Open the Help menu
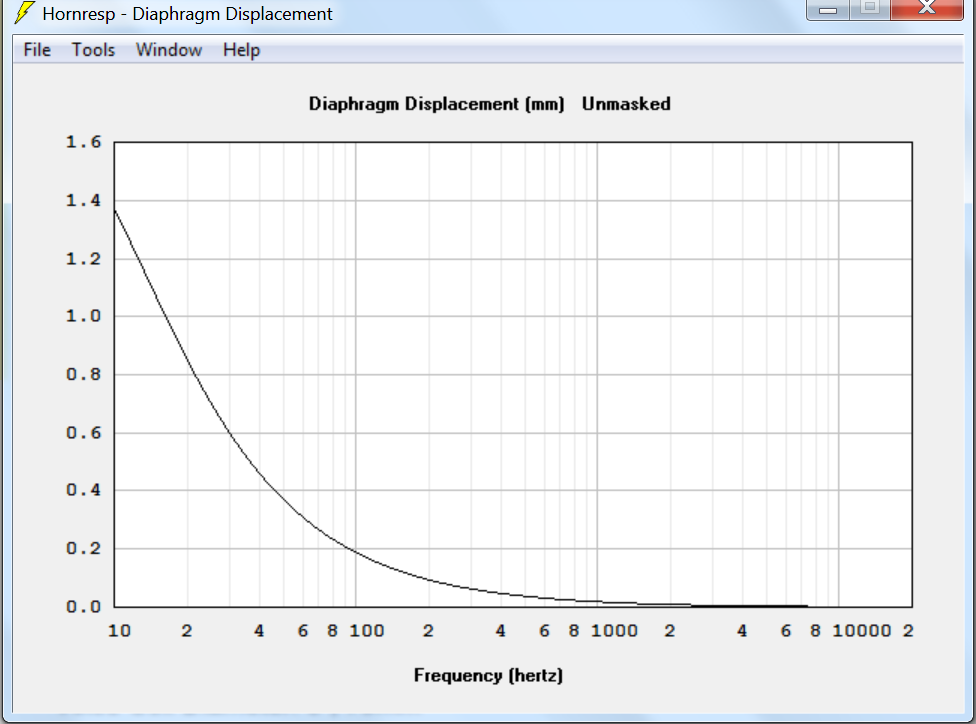 (x=242, y=50)
